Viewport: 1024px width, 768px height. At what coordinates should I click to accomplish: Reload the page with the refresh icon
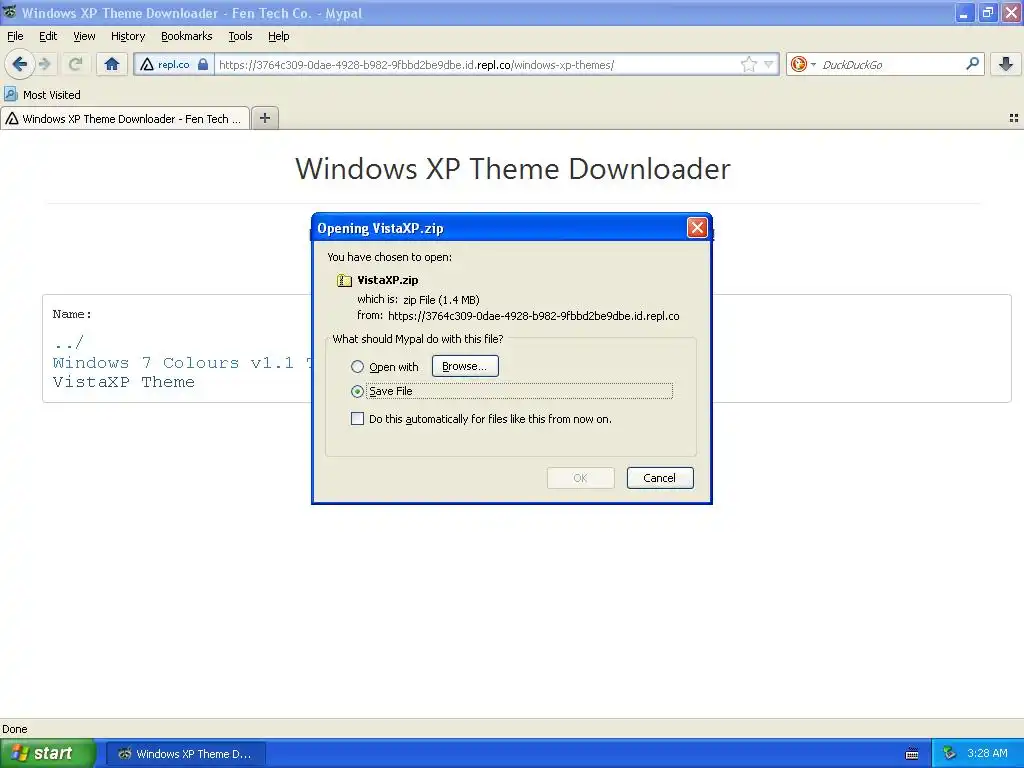coord(75,64)
